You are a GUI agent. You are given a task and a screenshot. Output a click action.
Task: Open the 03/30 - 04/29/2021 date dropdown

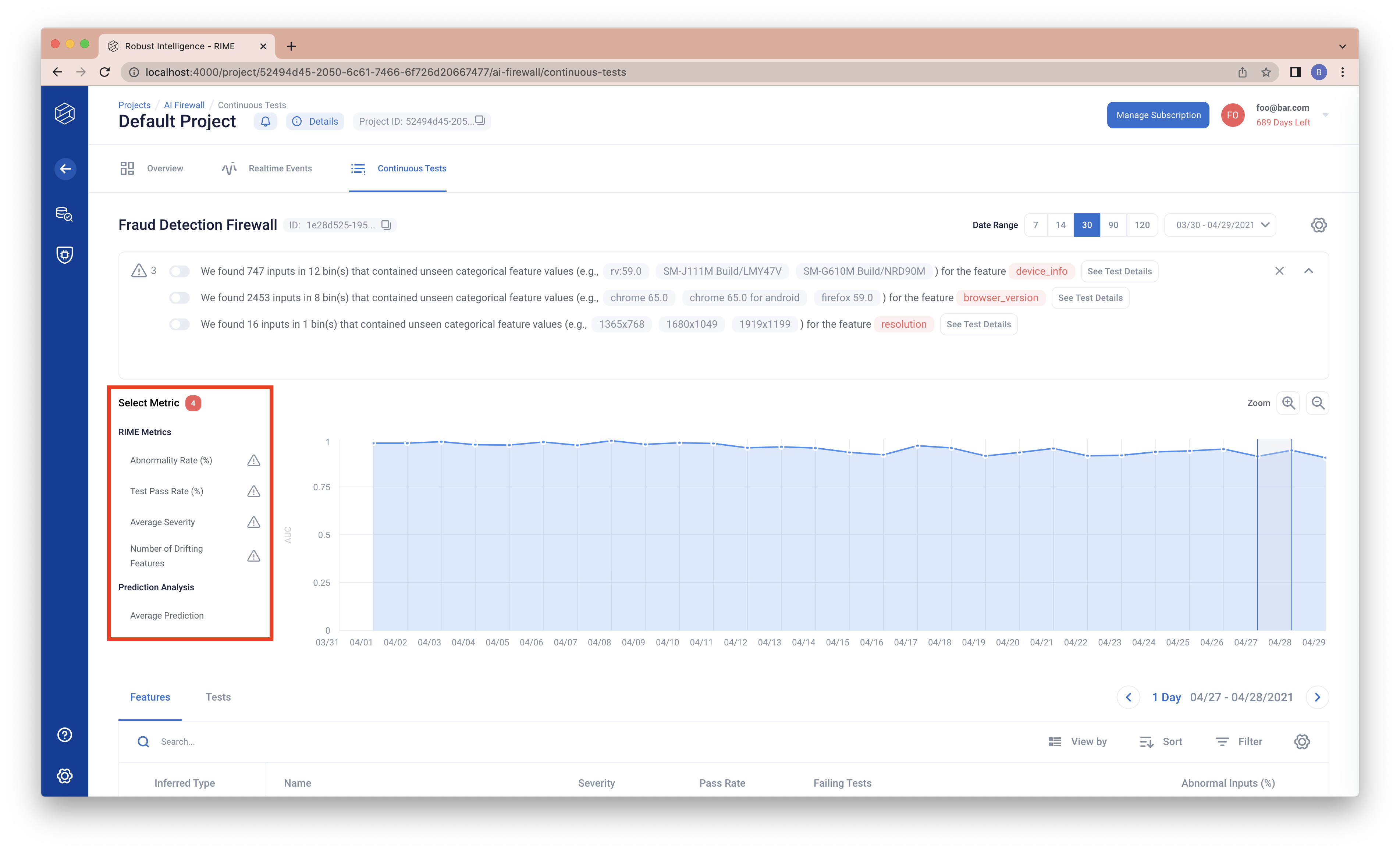tap(1220, 225)
